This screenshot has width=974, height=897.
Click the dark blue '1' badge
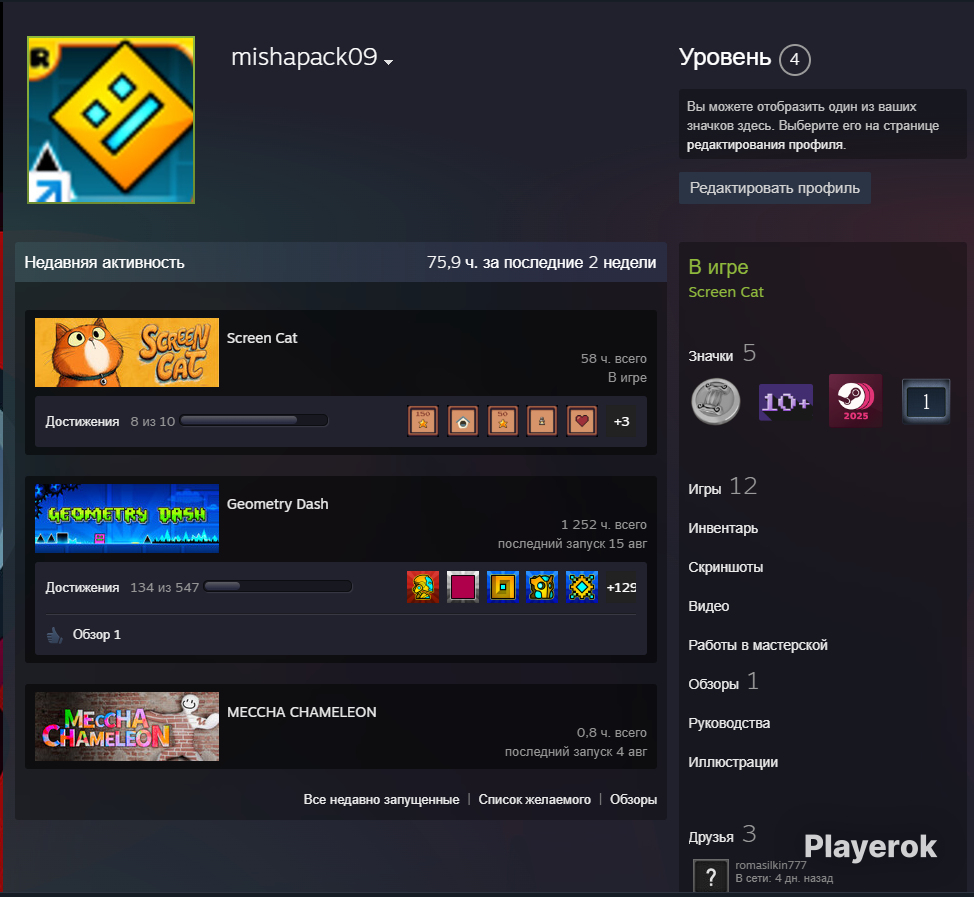pyautogui.click(x=926, y=401)
